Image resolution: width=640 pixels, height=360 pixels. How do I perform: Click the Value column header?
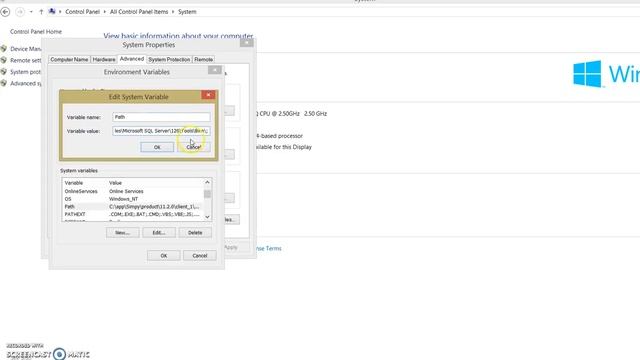116,183
